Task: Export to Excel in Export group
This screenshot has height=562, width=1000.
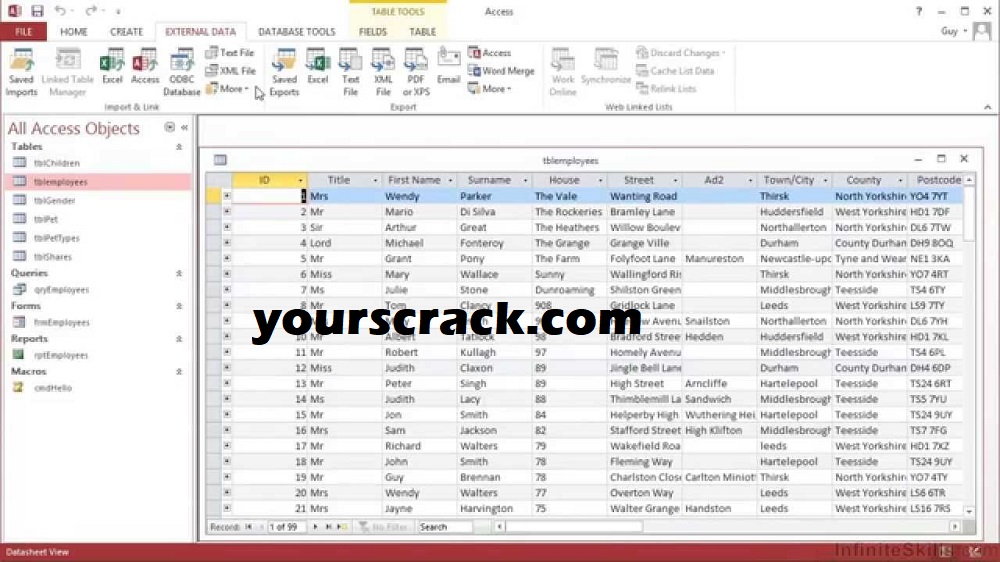Action: point(318,67)
